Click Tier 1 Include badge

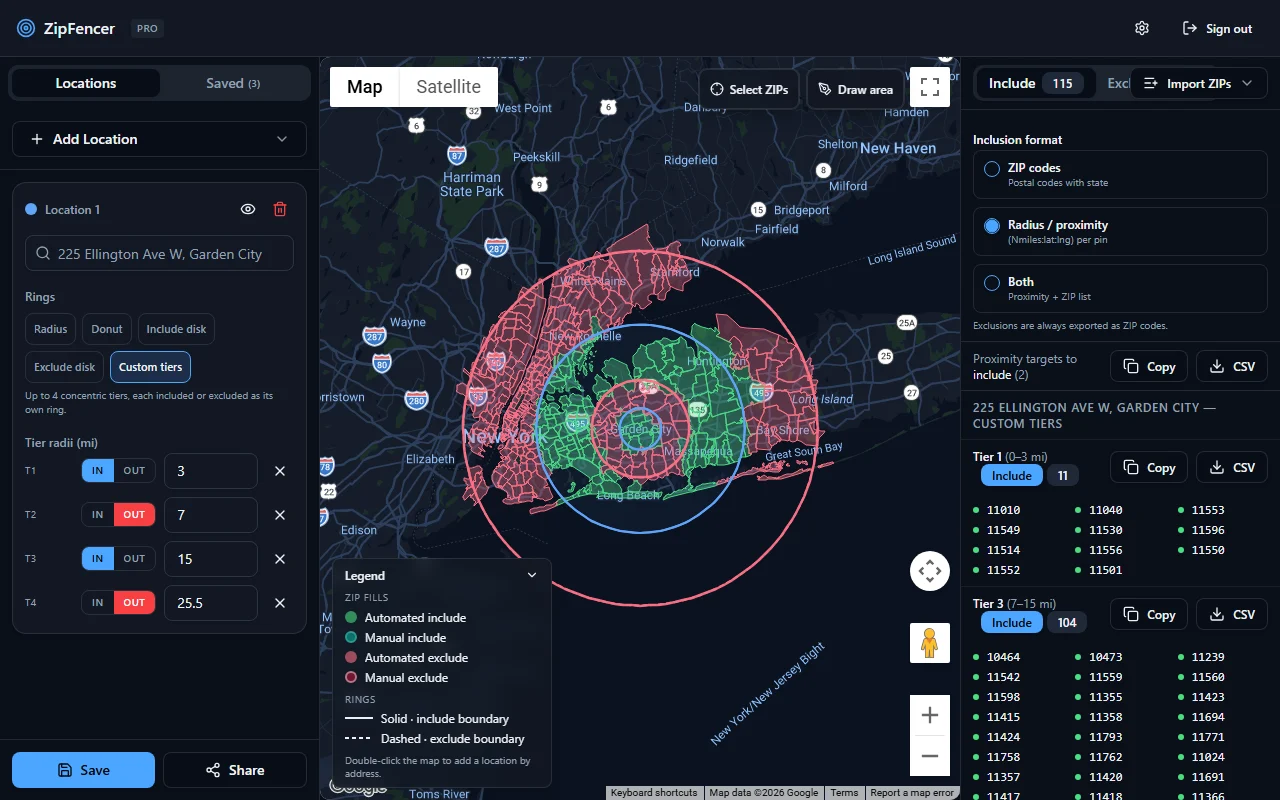pos(1011,475)
